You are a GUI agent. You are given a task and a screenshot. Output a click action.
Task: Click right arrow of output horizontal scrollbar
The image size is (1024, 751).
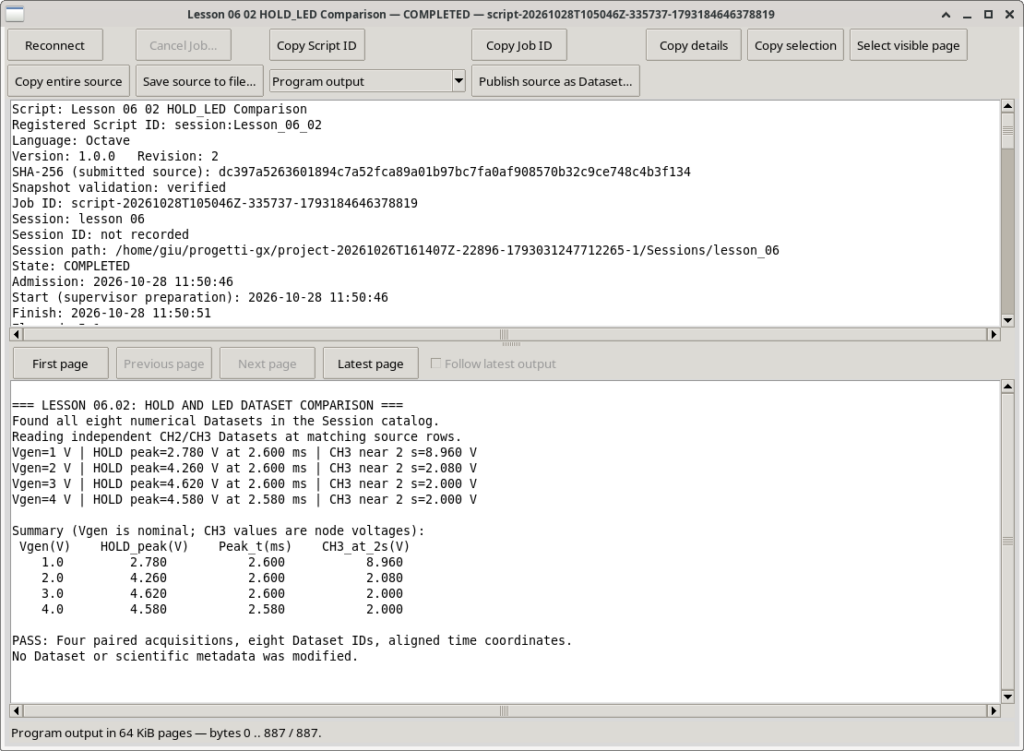click(x=993, y=711)
